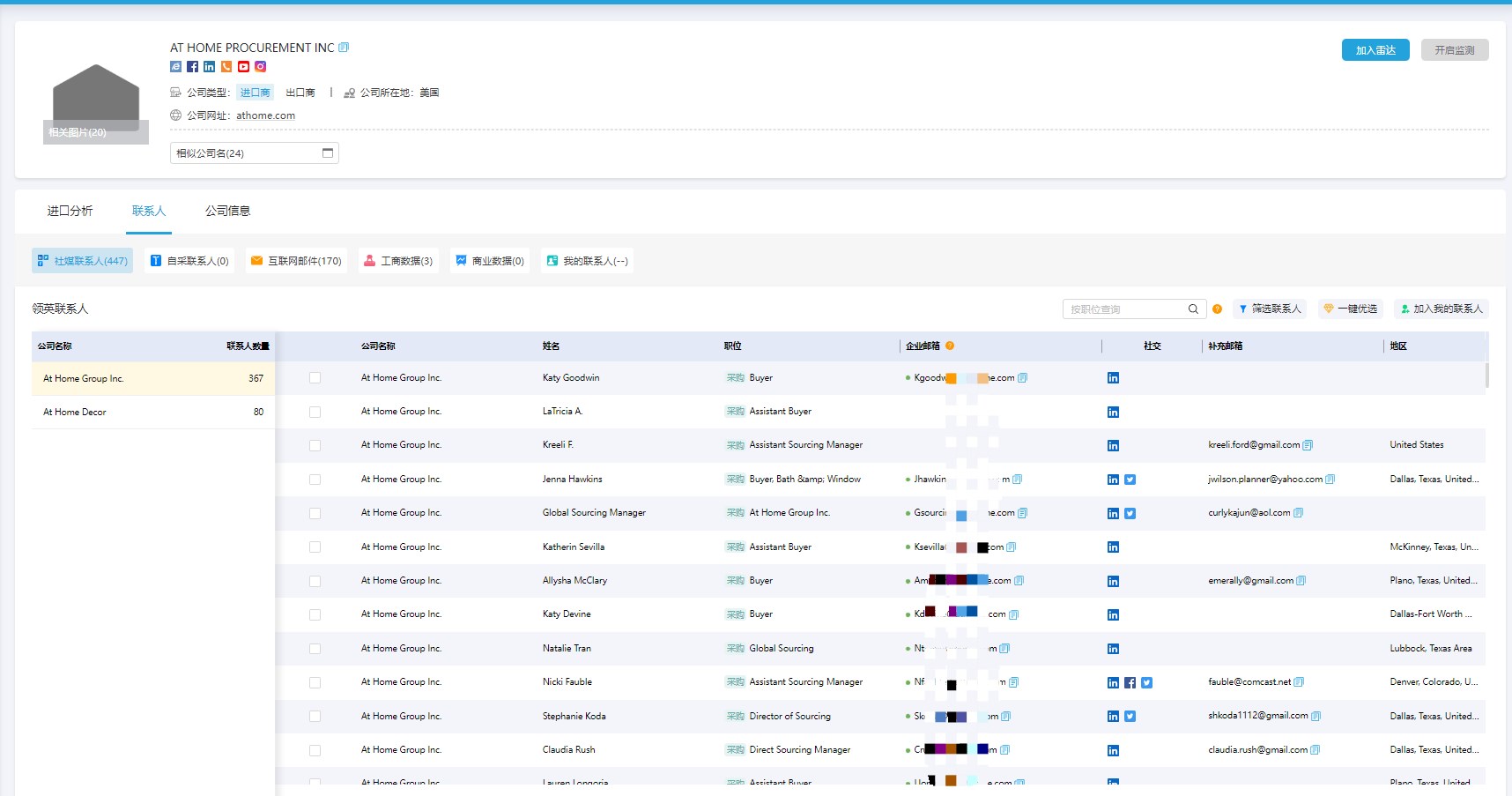Select At Home Group Inc. in company list
The height and width of the screenshot is (796, 1512).
click(153, 379)
